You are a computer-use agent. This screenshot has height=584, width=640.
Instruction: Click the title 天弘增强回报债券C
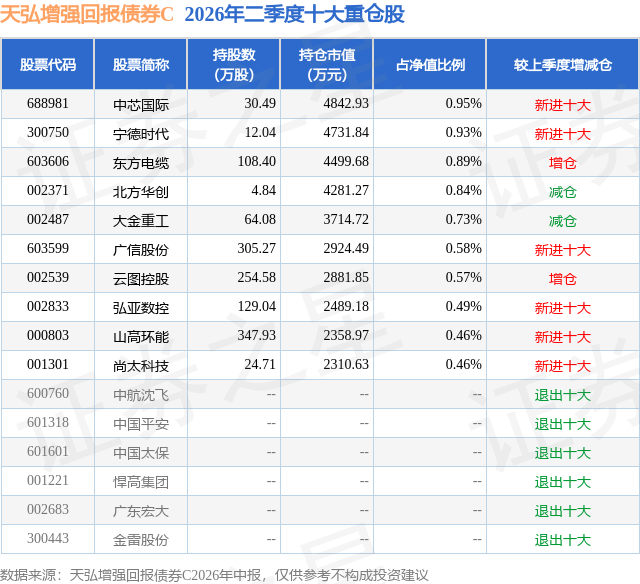87,14
